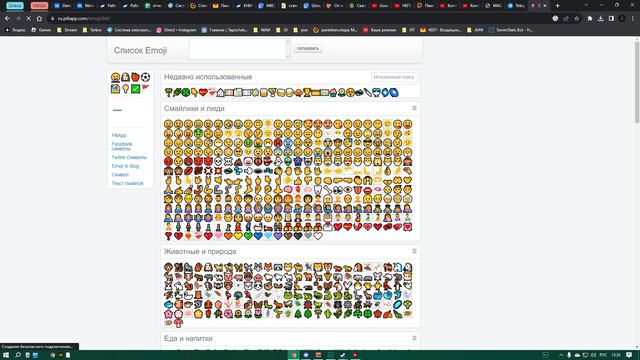The width and height of the screenshot is (640, 360).
Task: Click the Список Emoji page title
Action: click(x=140, y=50)
